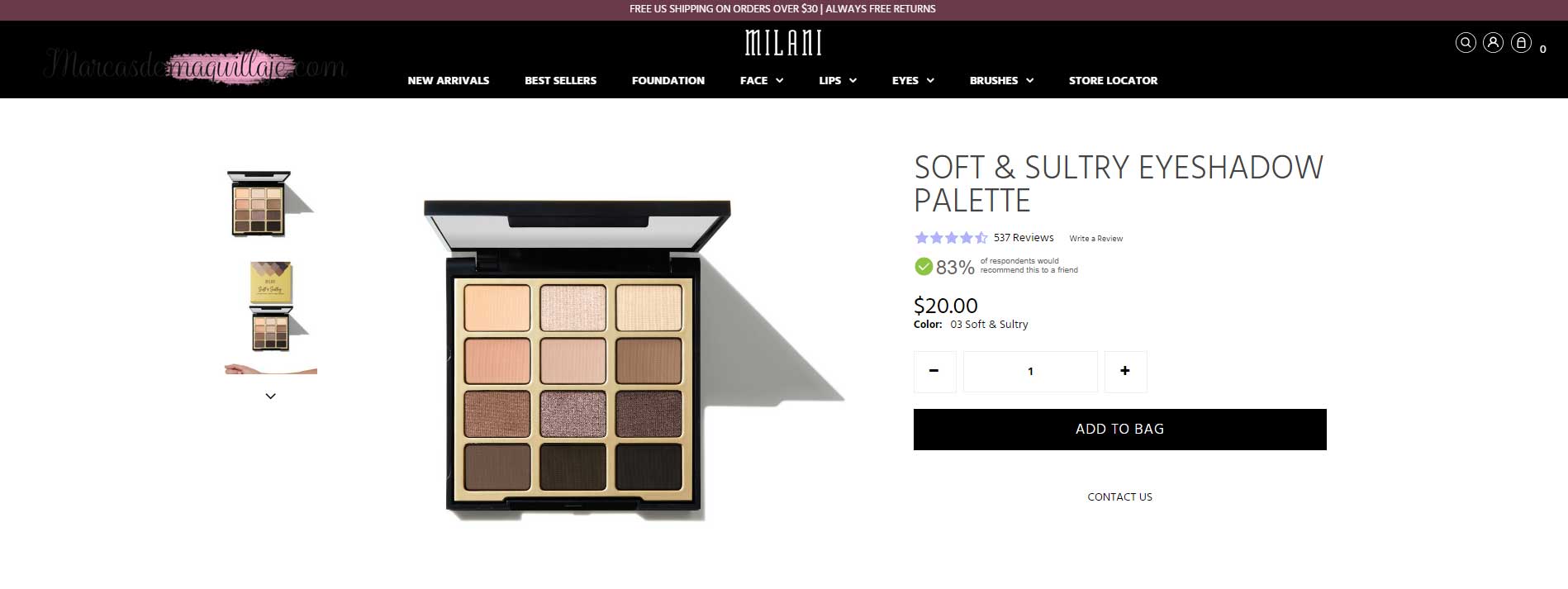Select the first open palette thumbnail
Viewport: 1568px width, 589px height.
click(269, 204)
